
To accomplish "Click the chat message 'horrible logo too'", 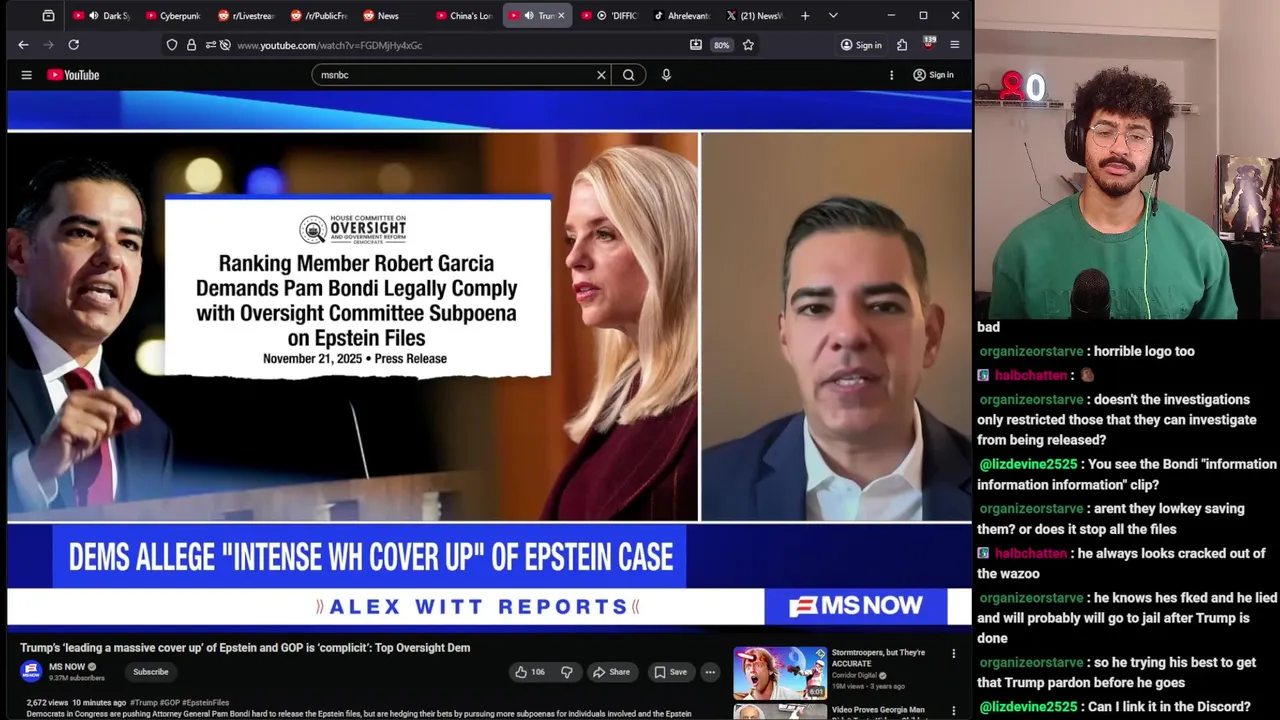I will click(1144, 351).
